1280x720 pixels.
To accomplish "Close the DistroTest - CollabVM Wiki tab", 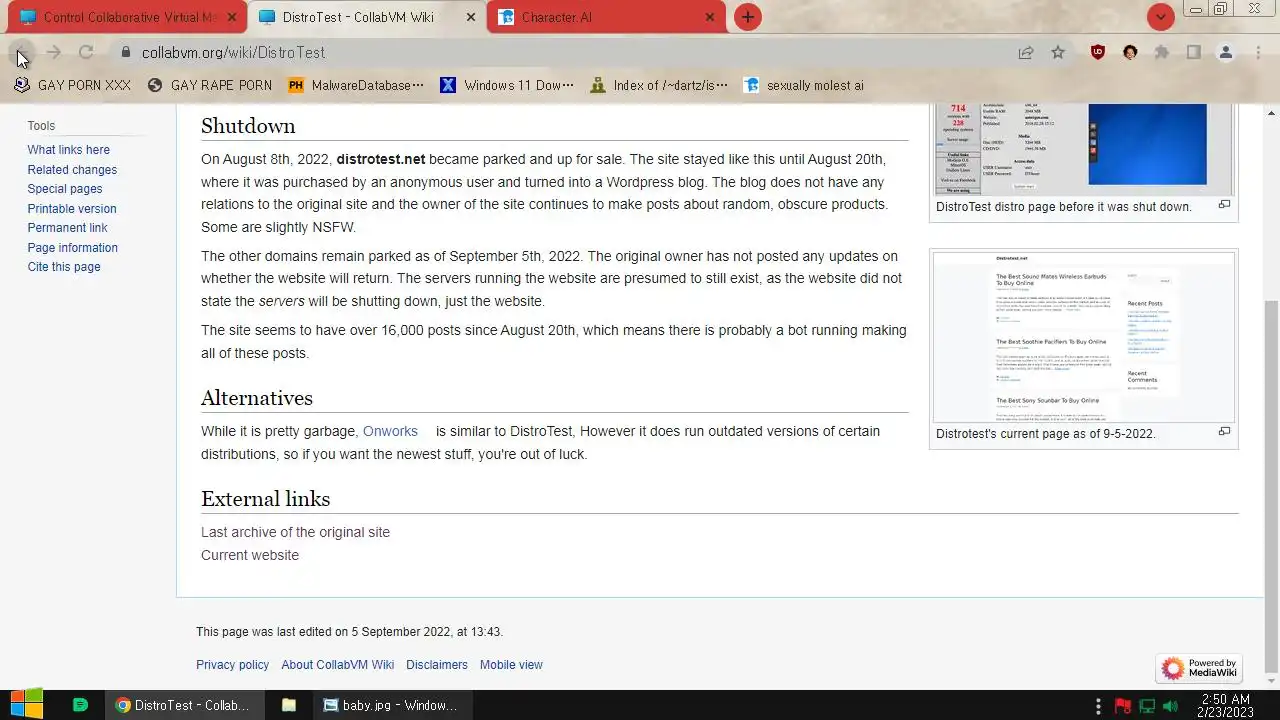I will point(470,17).
